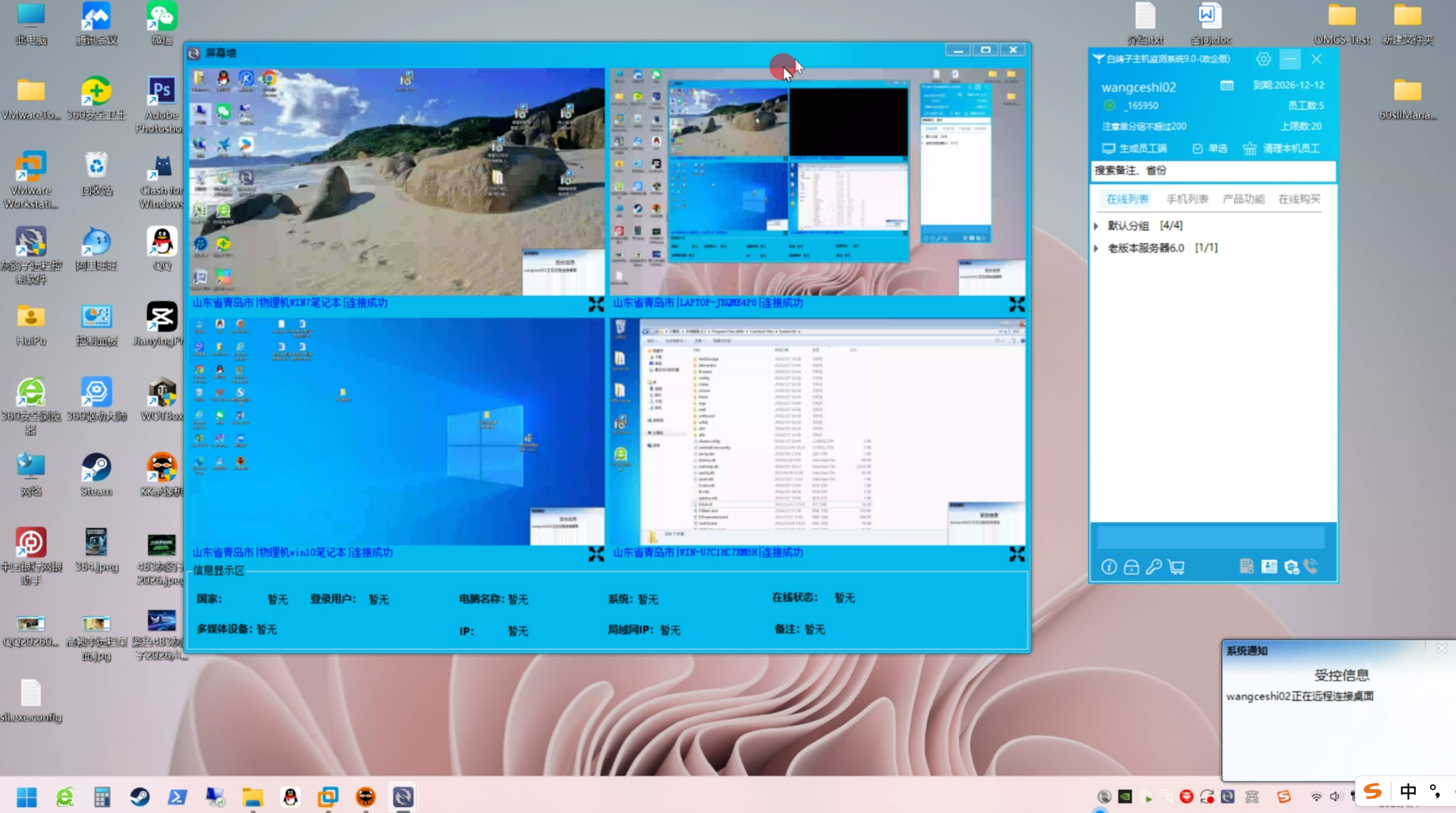Fullscreen the 物理机WIN7笔记本 screen tile

click(596, 304)
